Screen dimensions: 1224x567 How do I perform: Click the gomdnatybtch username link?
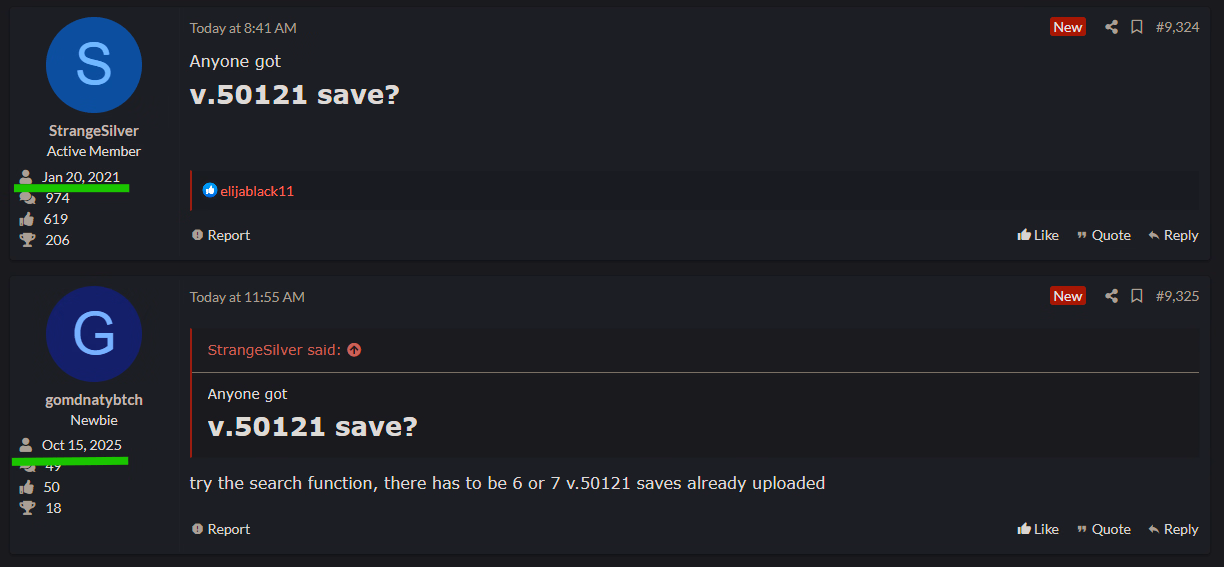(94, 400)
